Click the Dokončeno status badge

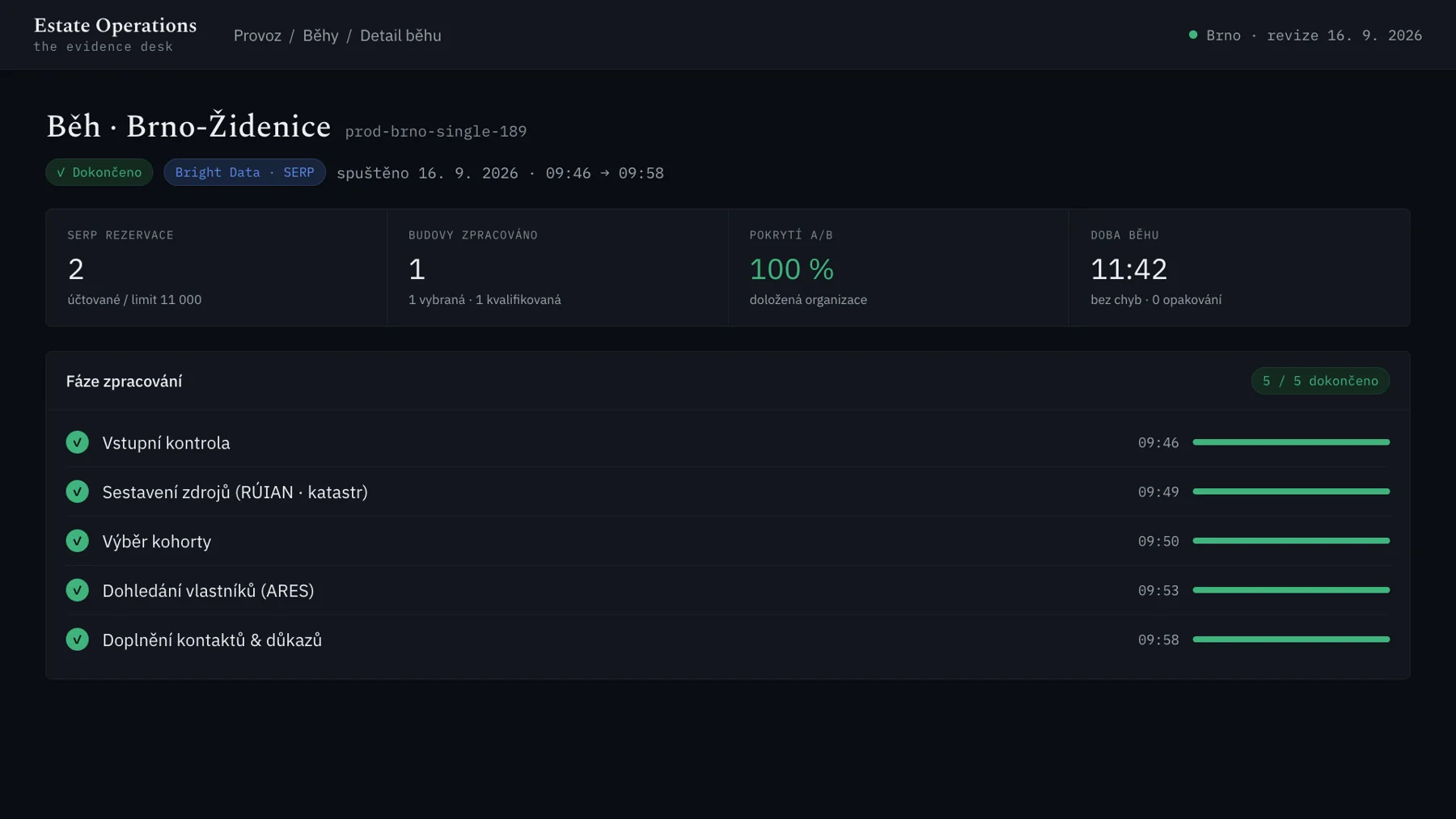coord(99,172)
